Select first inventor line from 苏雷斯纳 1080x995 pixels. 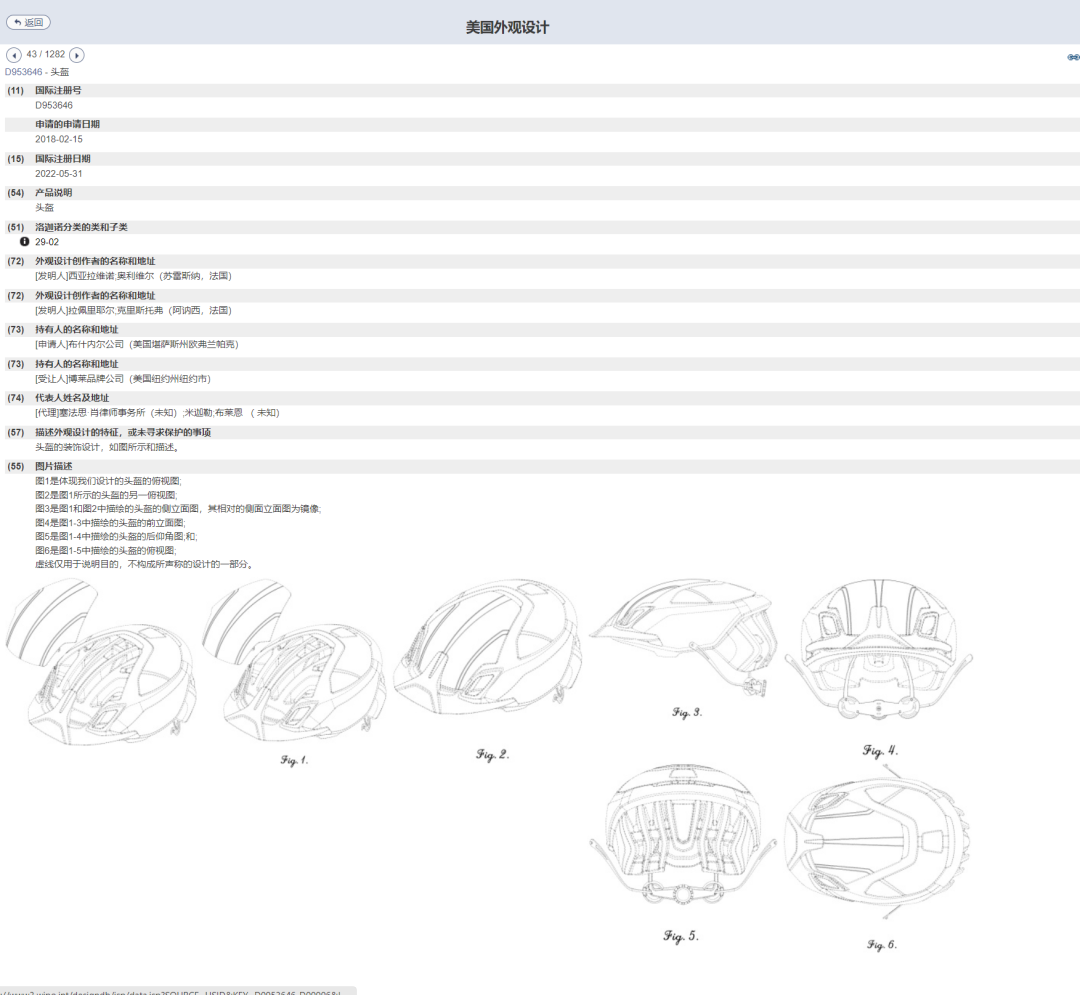click(x=134, y=276)
